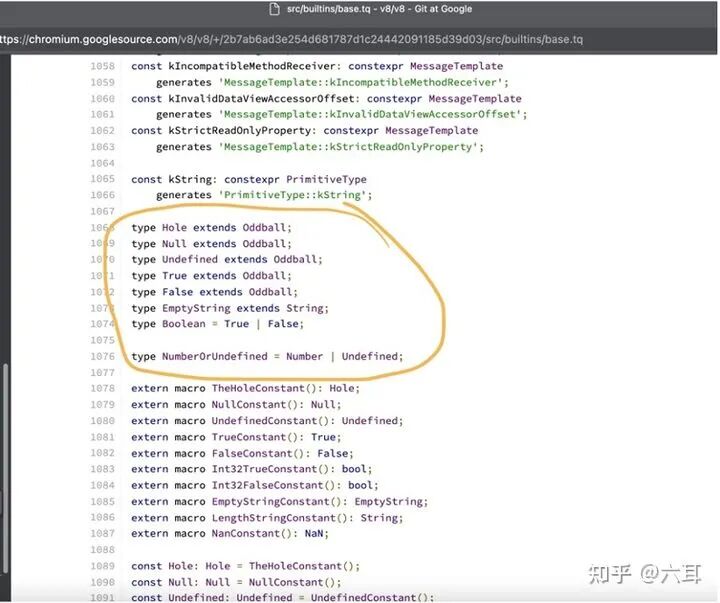Click line number 1065

click(x=102, y=179)
